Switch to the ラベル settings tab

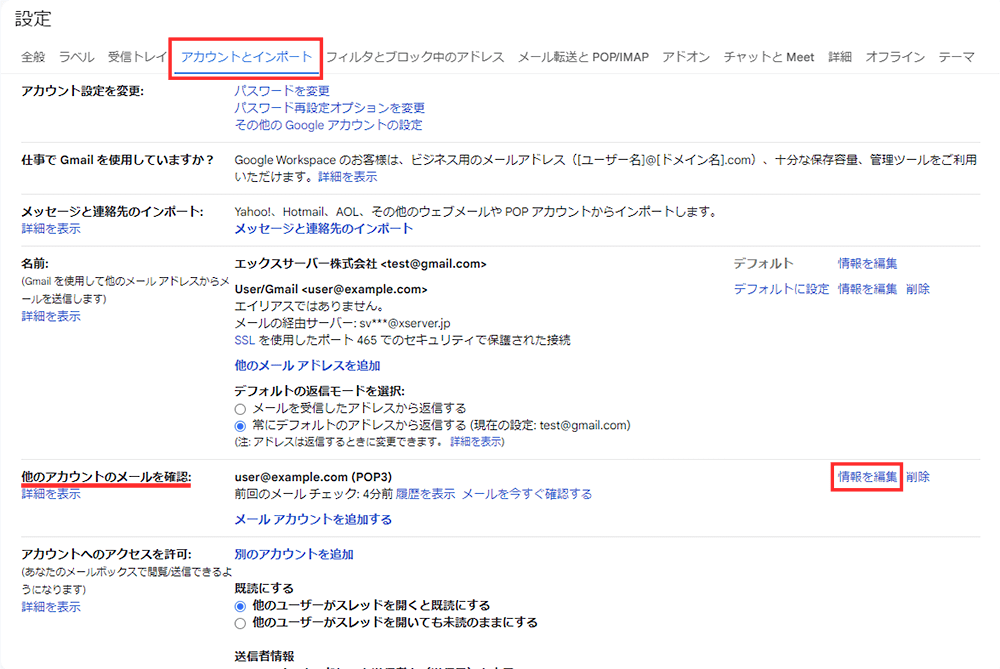pyautogui.click(x=76, y=58)
